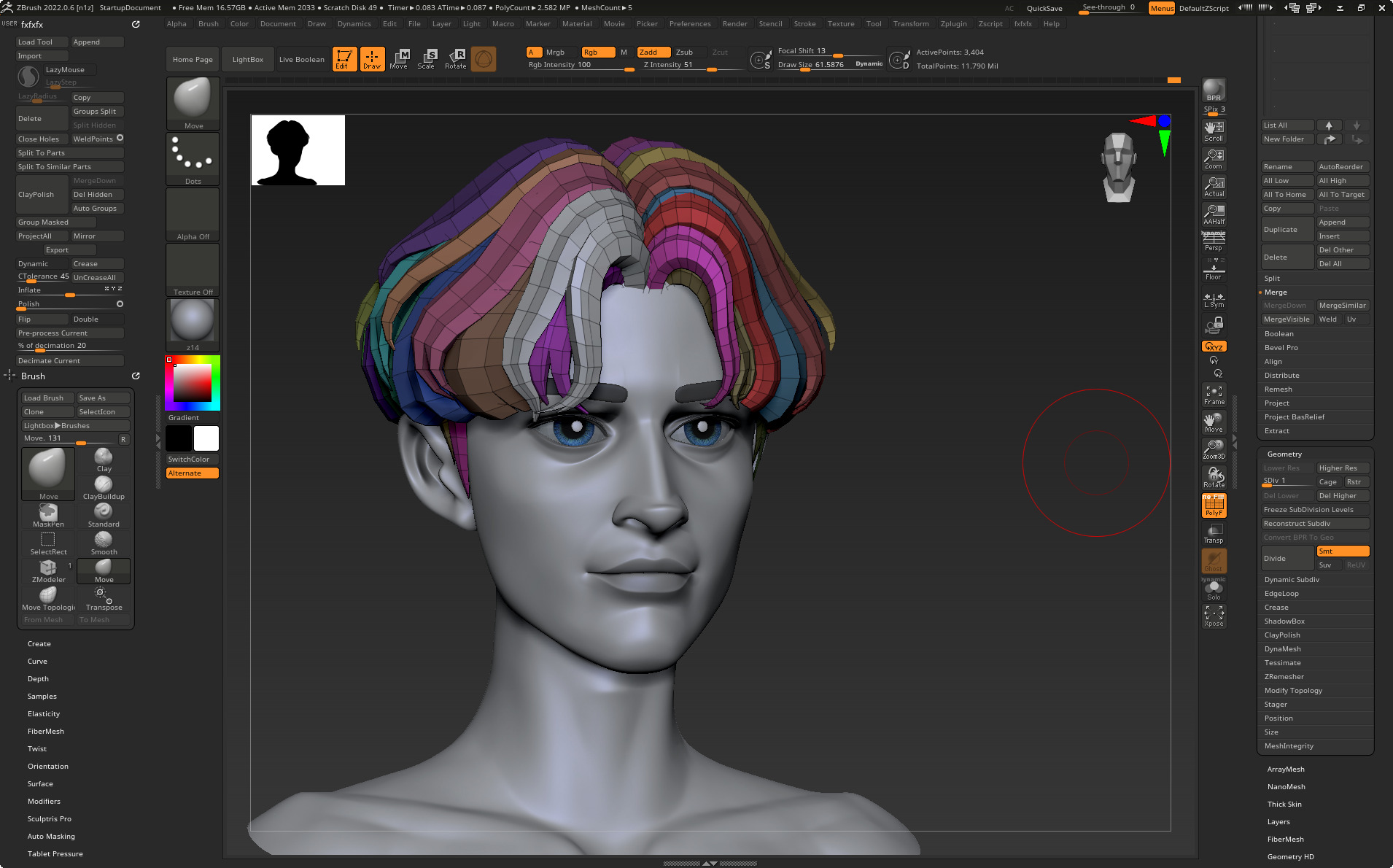Image resolution: width=1393 pixels, height=868 pixels.
Task: Select the Rotate transform tool
Action: tap(456, 59)
